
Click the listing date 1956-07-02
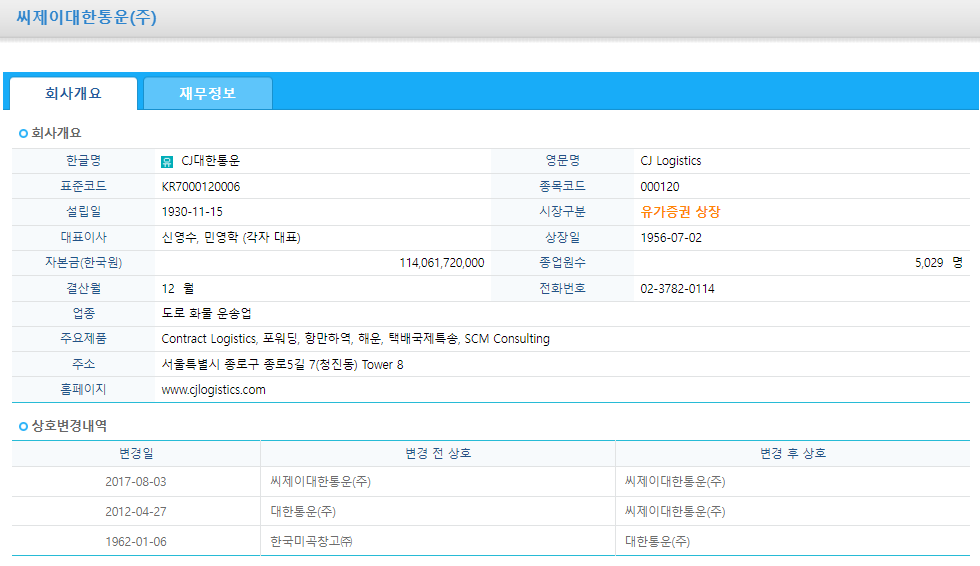click(671, 238)
